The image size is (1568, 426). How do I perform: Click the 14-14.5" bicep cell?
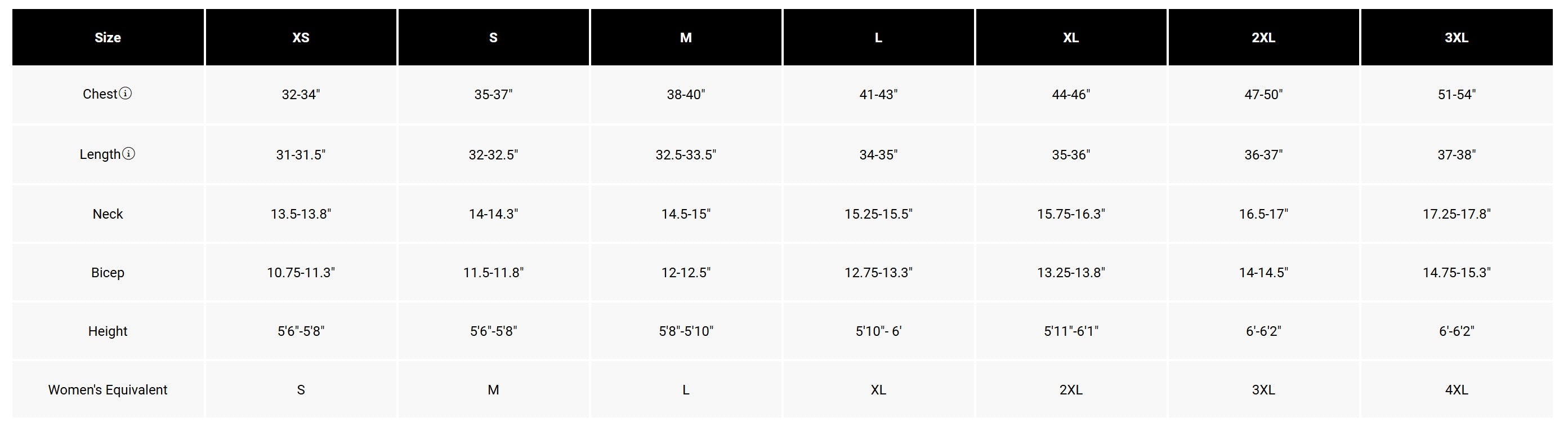(x=1263, y=272)
